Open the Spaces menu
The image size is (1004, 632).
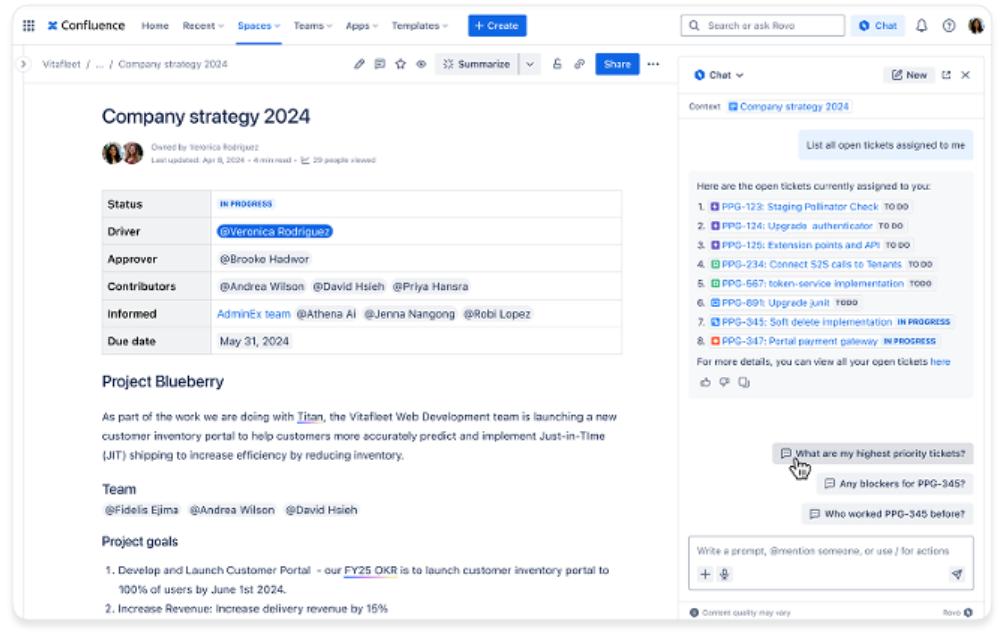(x=258, y=26)
